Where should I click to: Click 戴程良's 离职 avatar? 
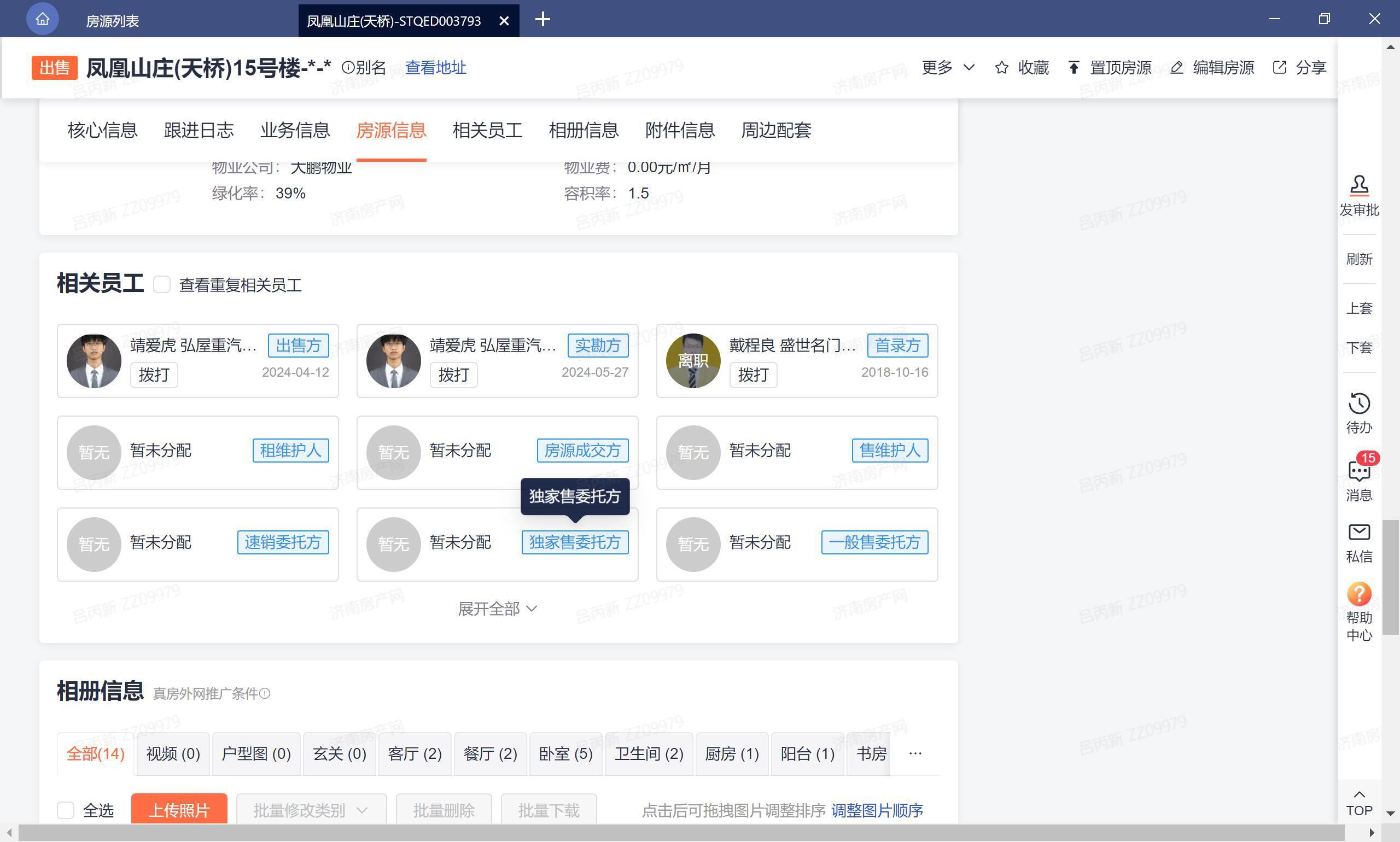pos(693,361)
